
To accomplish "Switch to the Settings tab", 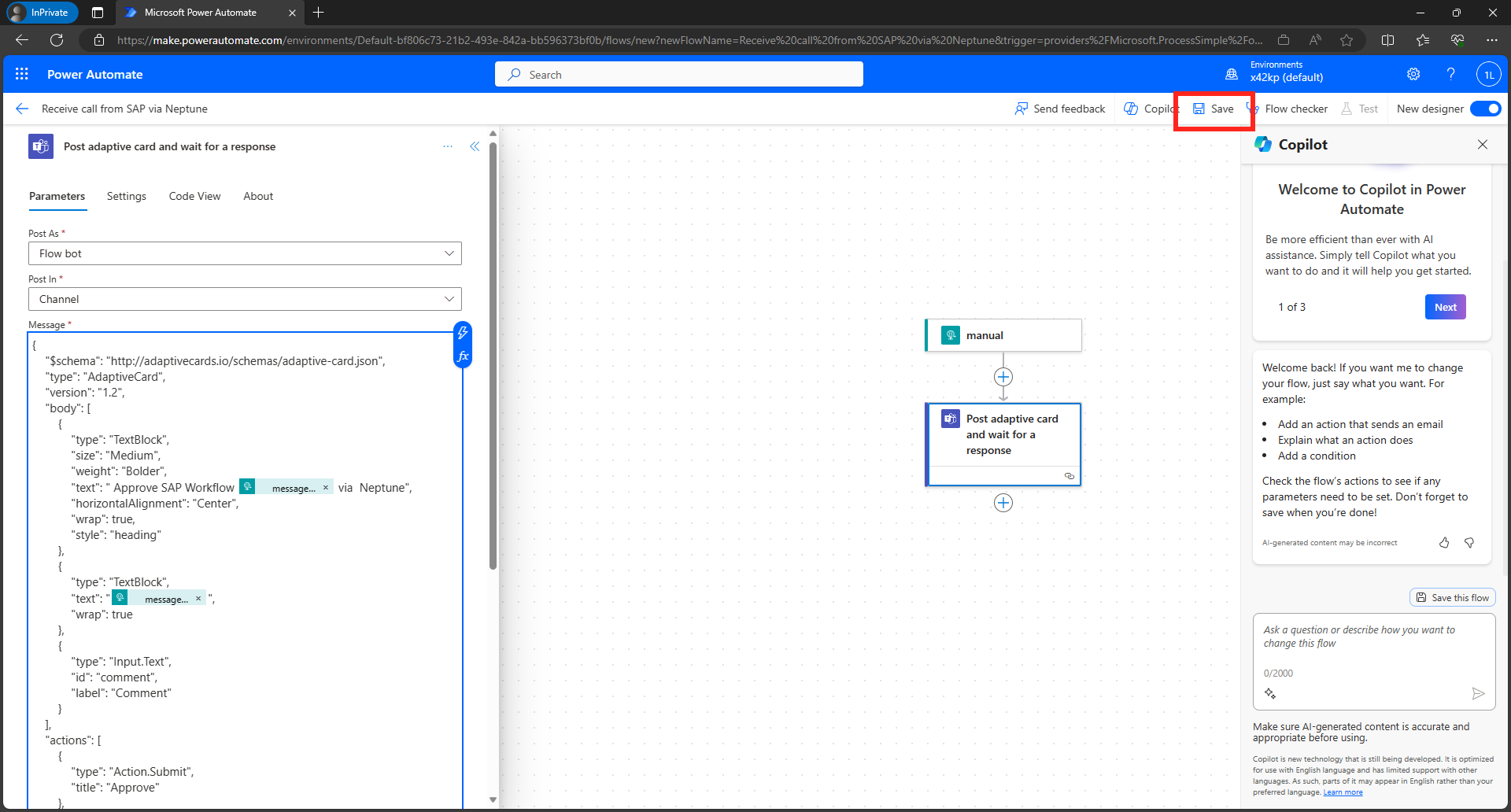I will 127,196.
